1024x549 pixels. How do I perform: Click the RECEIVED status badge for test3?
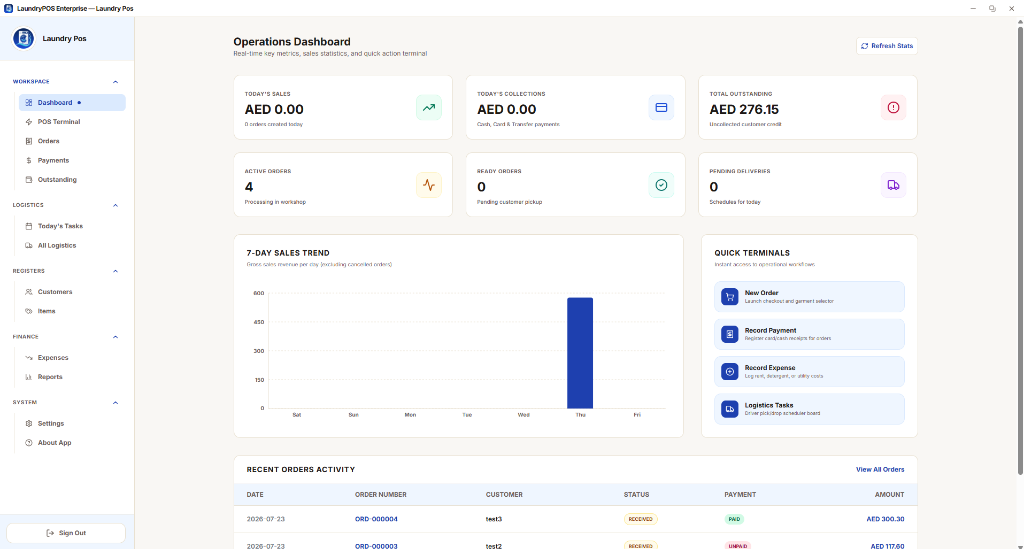pyautogui.click(x=640, y=520)
